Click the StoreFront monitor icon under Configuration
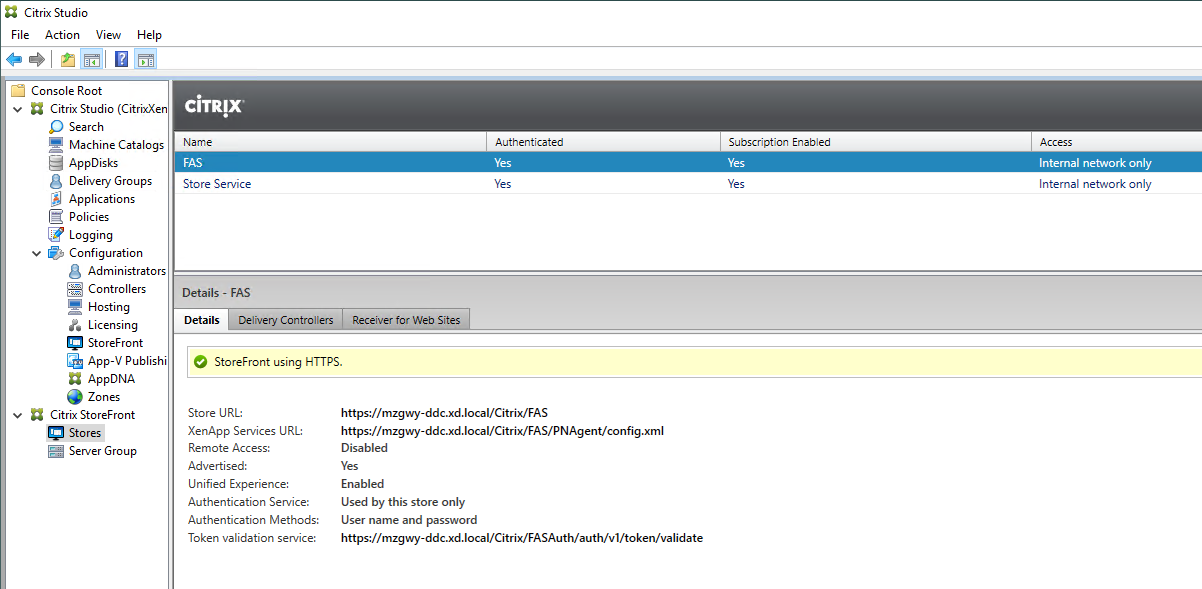1202x589 pixels. [75, 343]
